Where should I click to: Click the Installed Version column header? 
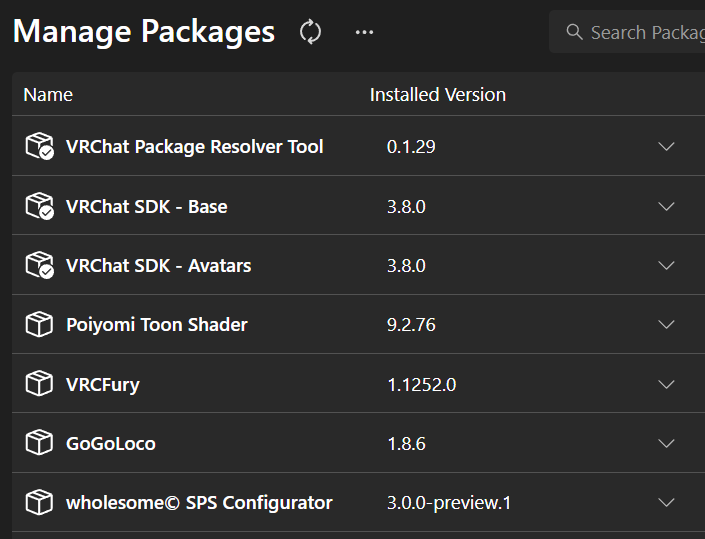pyautogui.click(x=438, y=95)
